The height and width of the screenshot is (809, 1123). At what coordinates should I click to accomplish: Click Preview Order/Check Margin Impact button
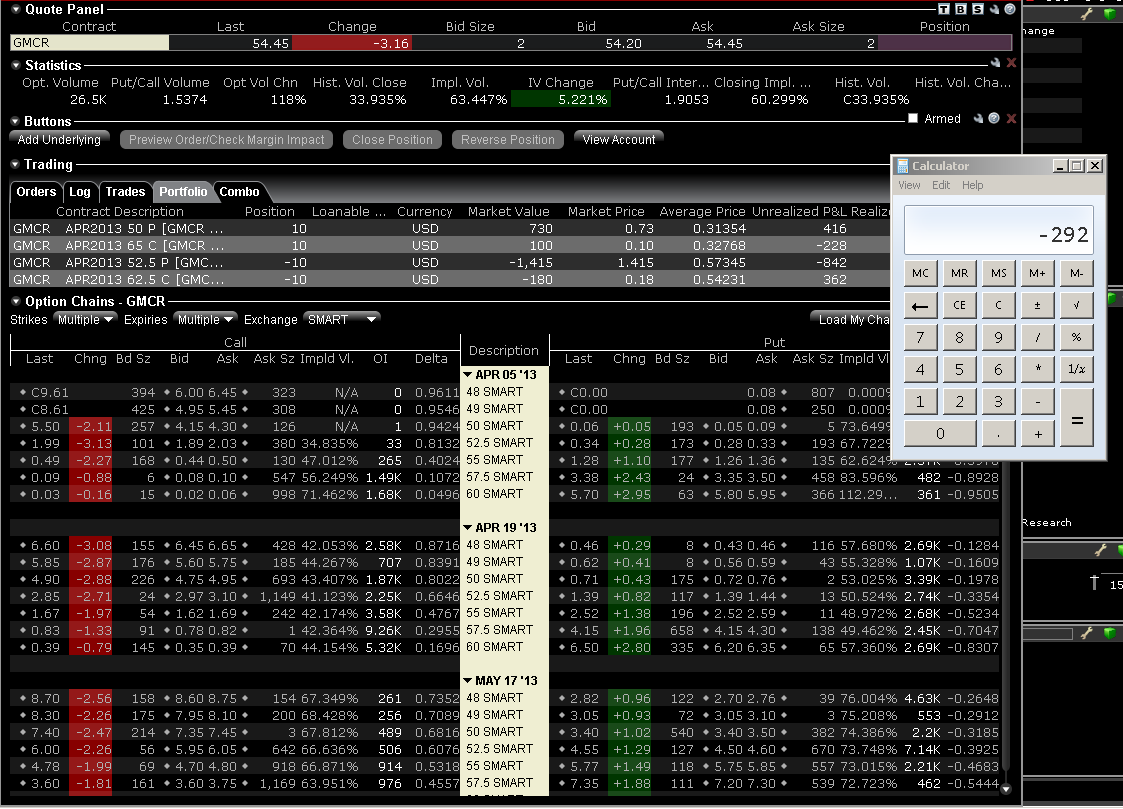(x=226, y=140)
